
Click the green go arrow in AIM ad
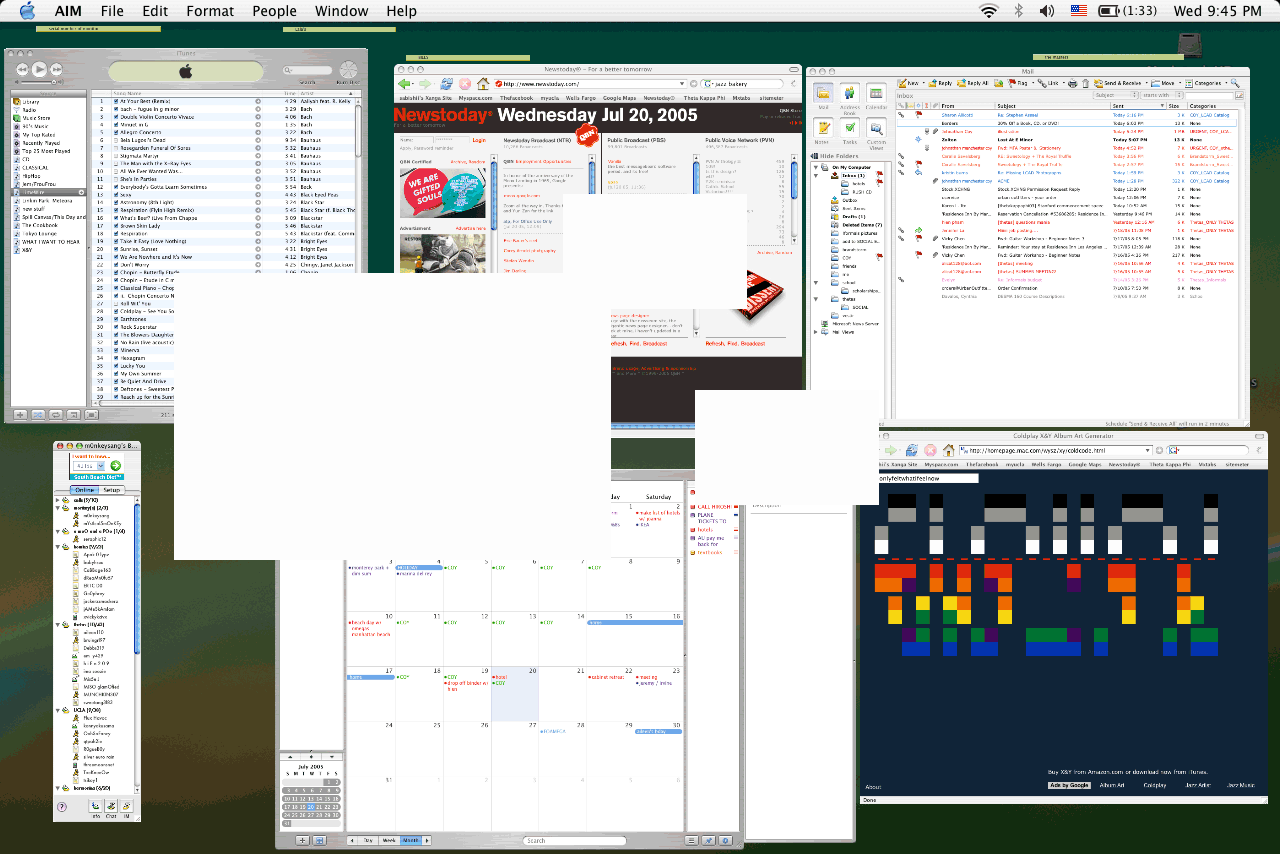(116, 465)
